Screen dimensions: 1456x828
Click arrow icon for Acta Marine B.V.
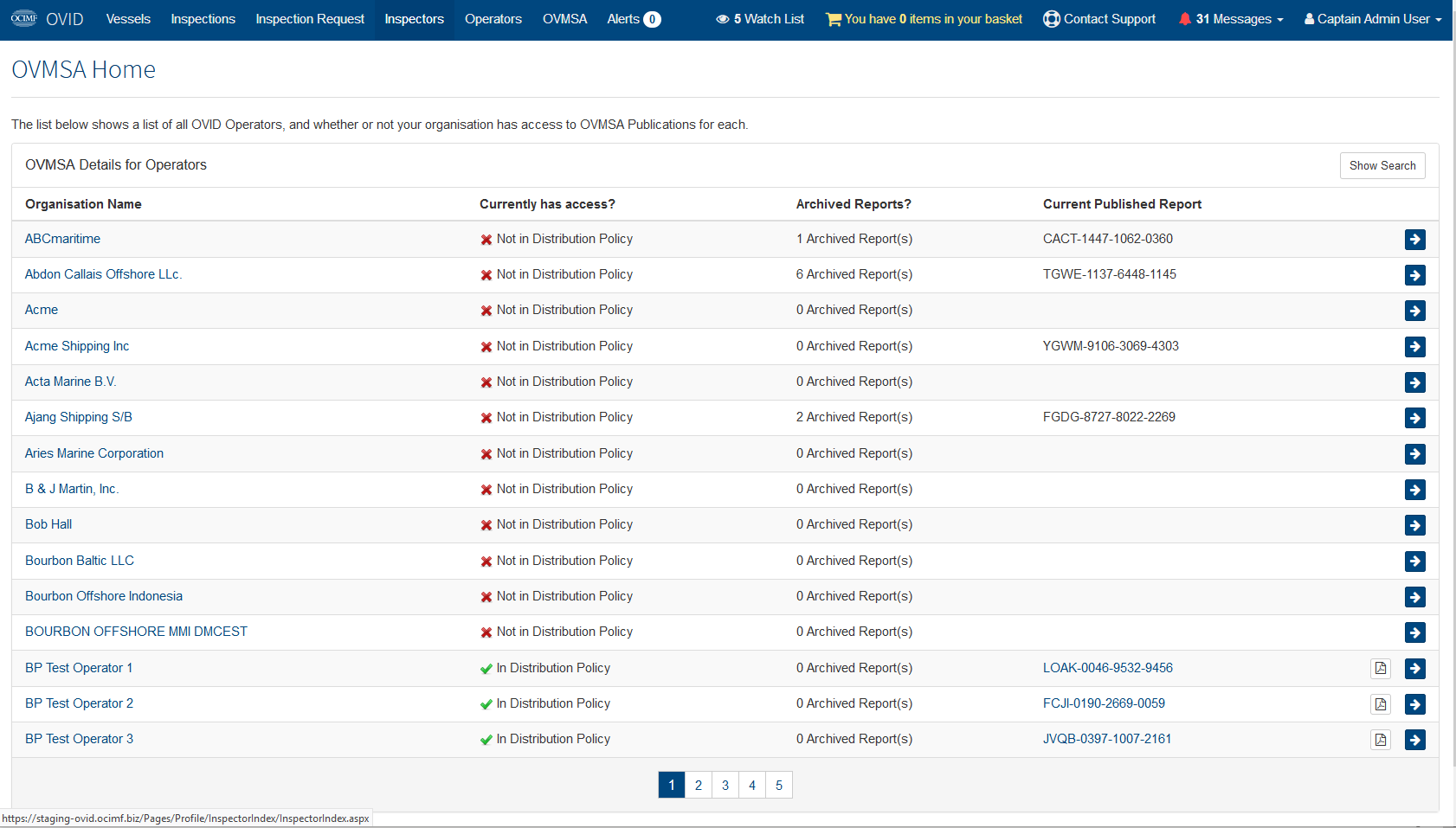click(x=1414, y=382)
